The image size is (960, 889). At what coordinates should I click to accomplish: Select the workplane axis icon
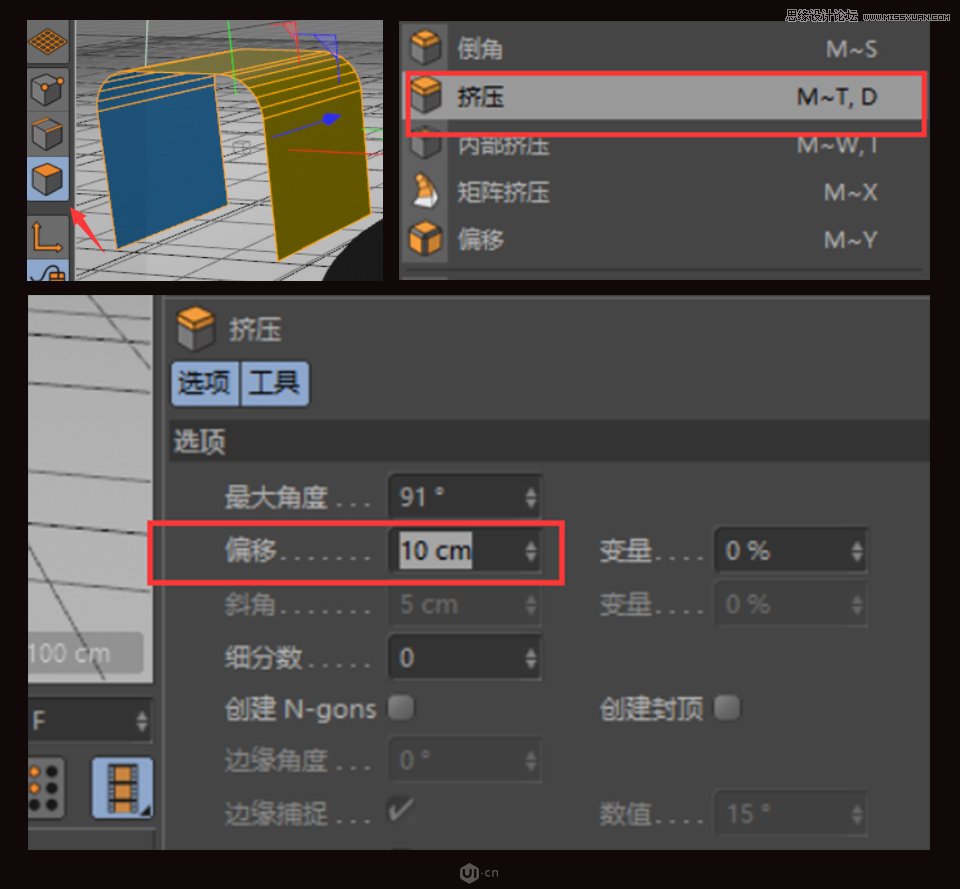(x=47, y=238)
